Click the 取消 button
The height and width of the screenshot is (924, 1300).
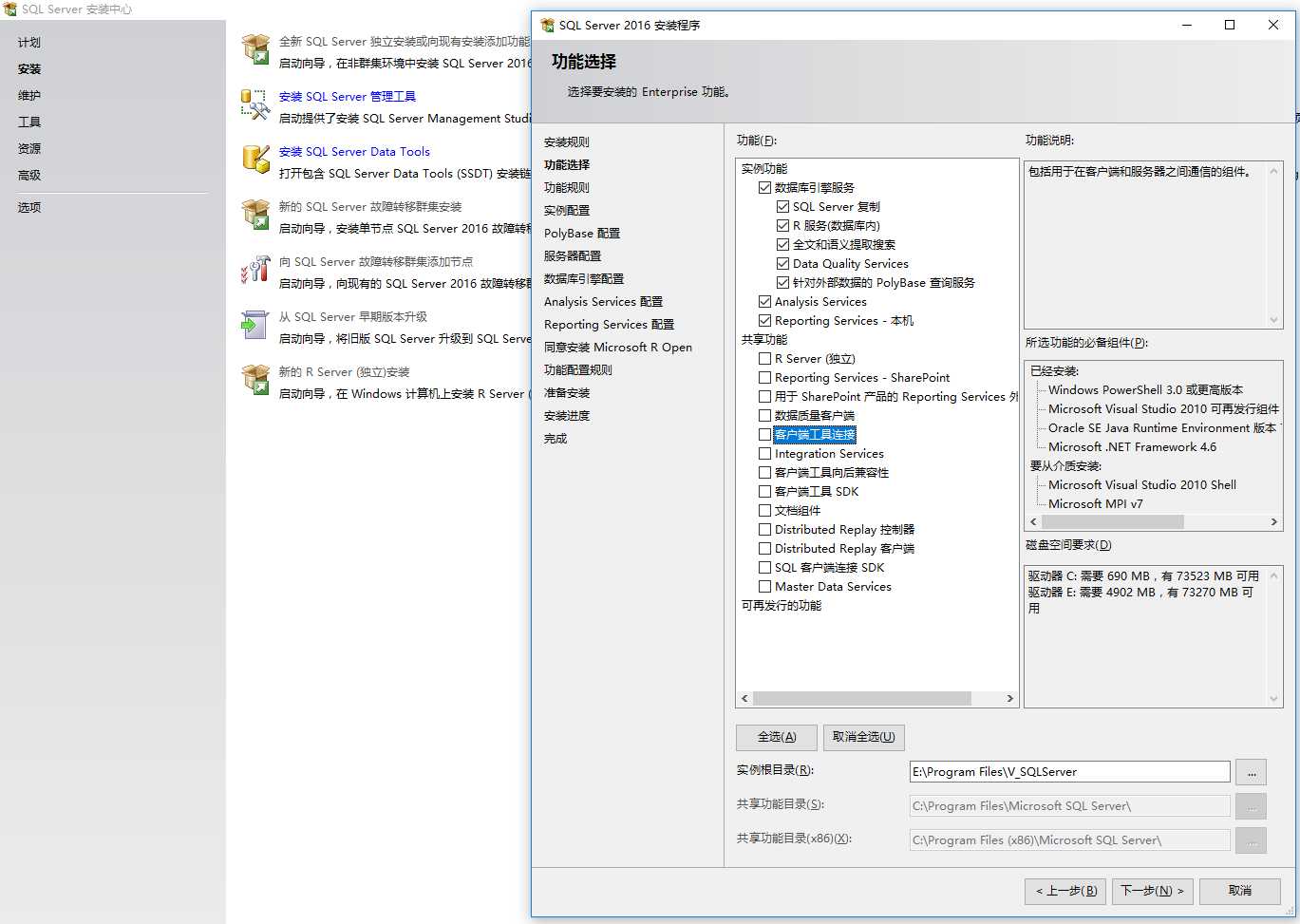tap(1240, 891)
